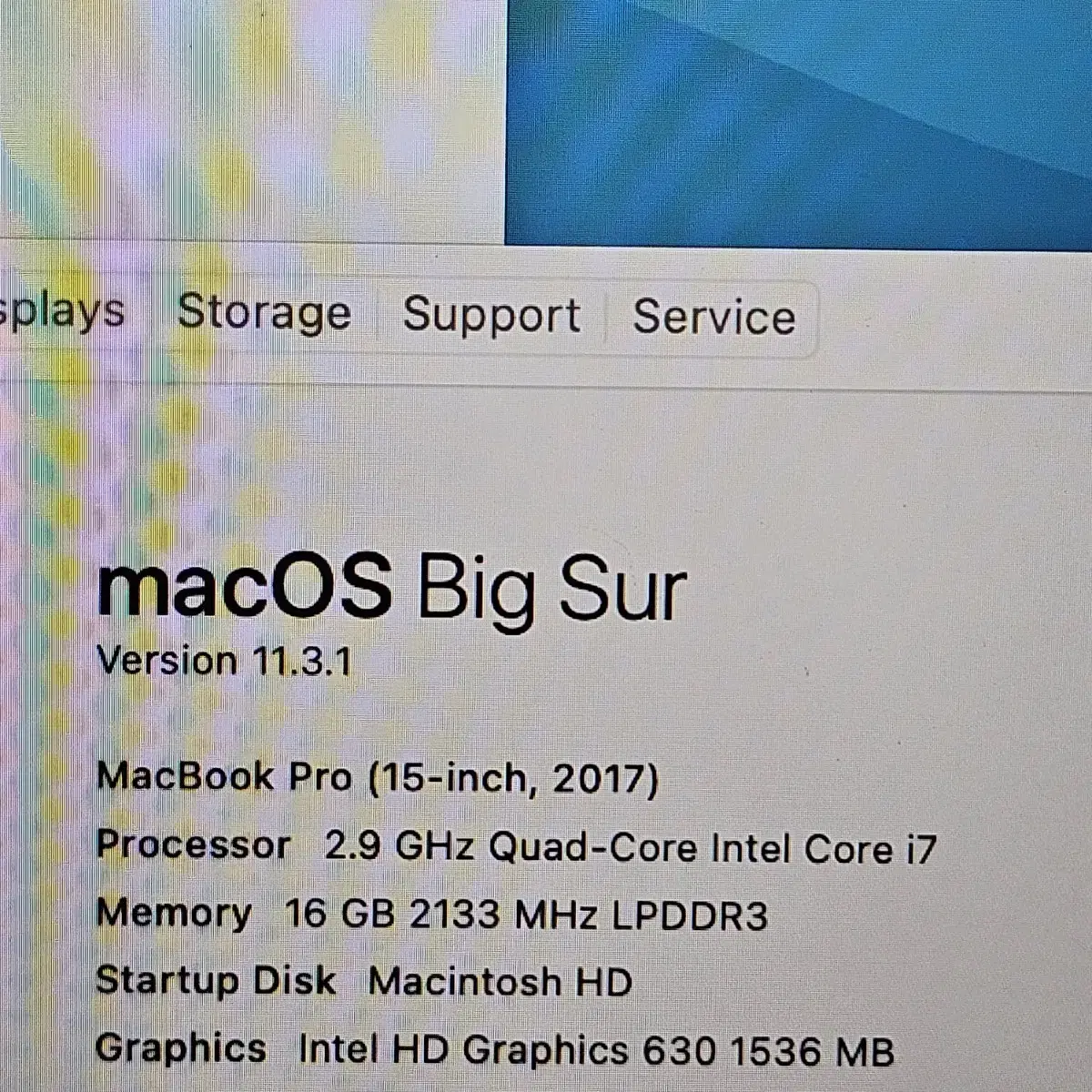
Task: Click the 16 GB 2133 MHz LPDDR3 value
Action: click(526, 915)
